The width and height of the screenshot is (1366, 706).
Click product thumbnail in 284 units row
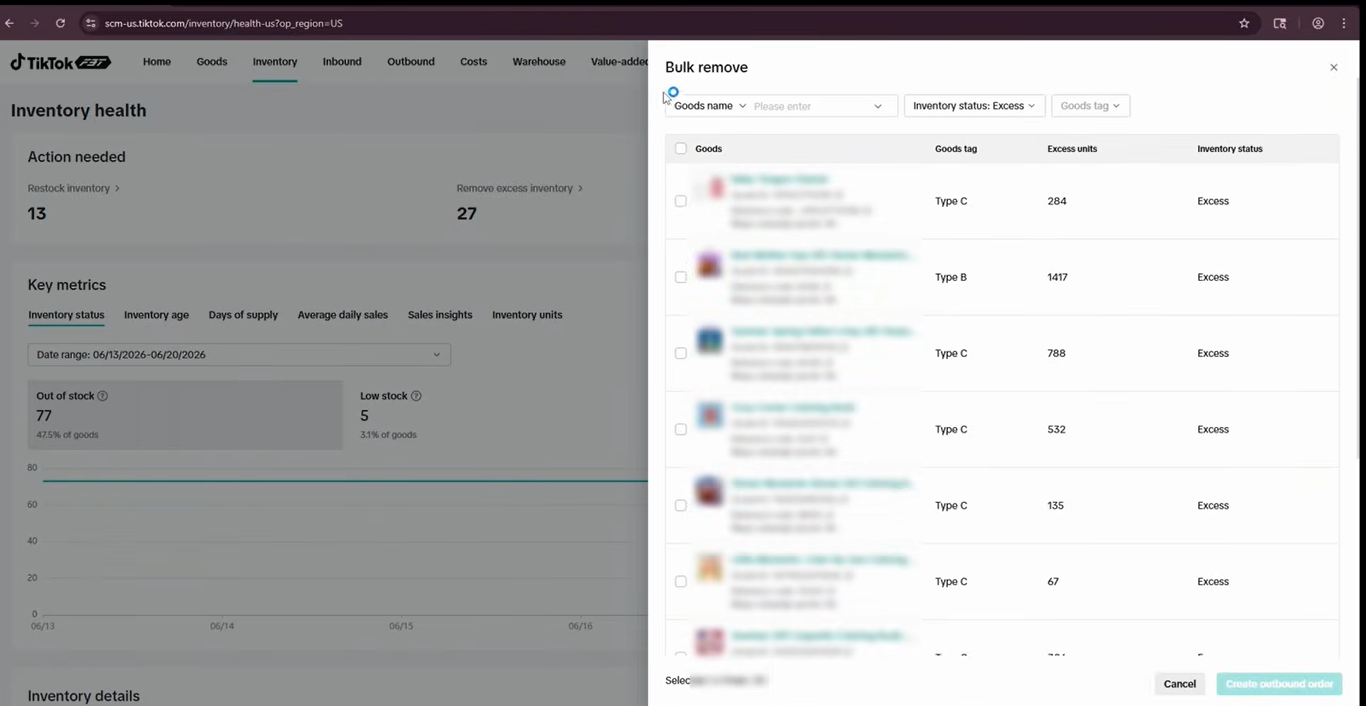pyautogui.click(x=711, y=188)
